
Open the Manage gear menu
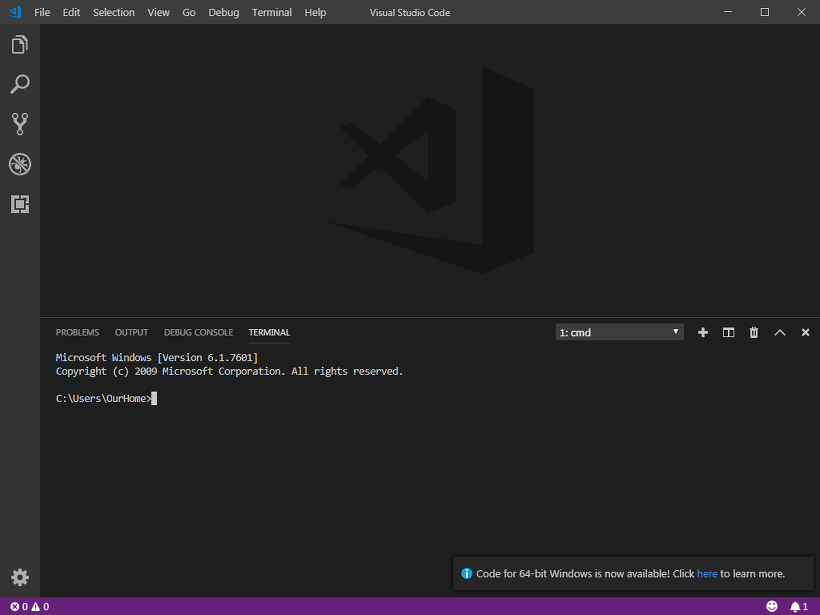tap(20, 577)
